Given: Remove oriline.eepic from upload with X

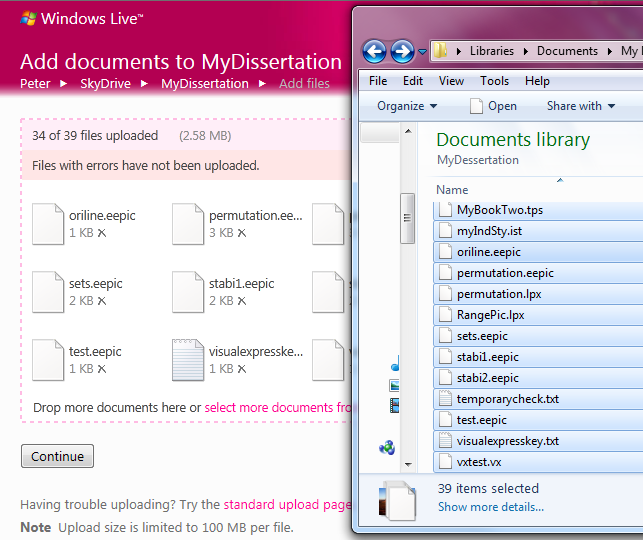Looking at the screenshot, I should pos(102,233).
